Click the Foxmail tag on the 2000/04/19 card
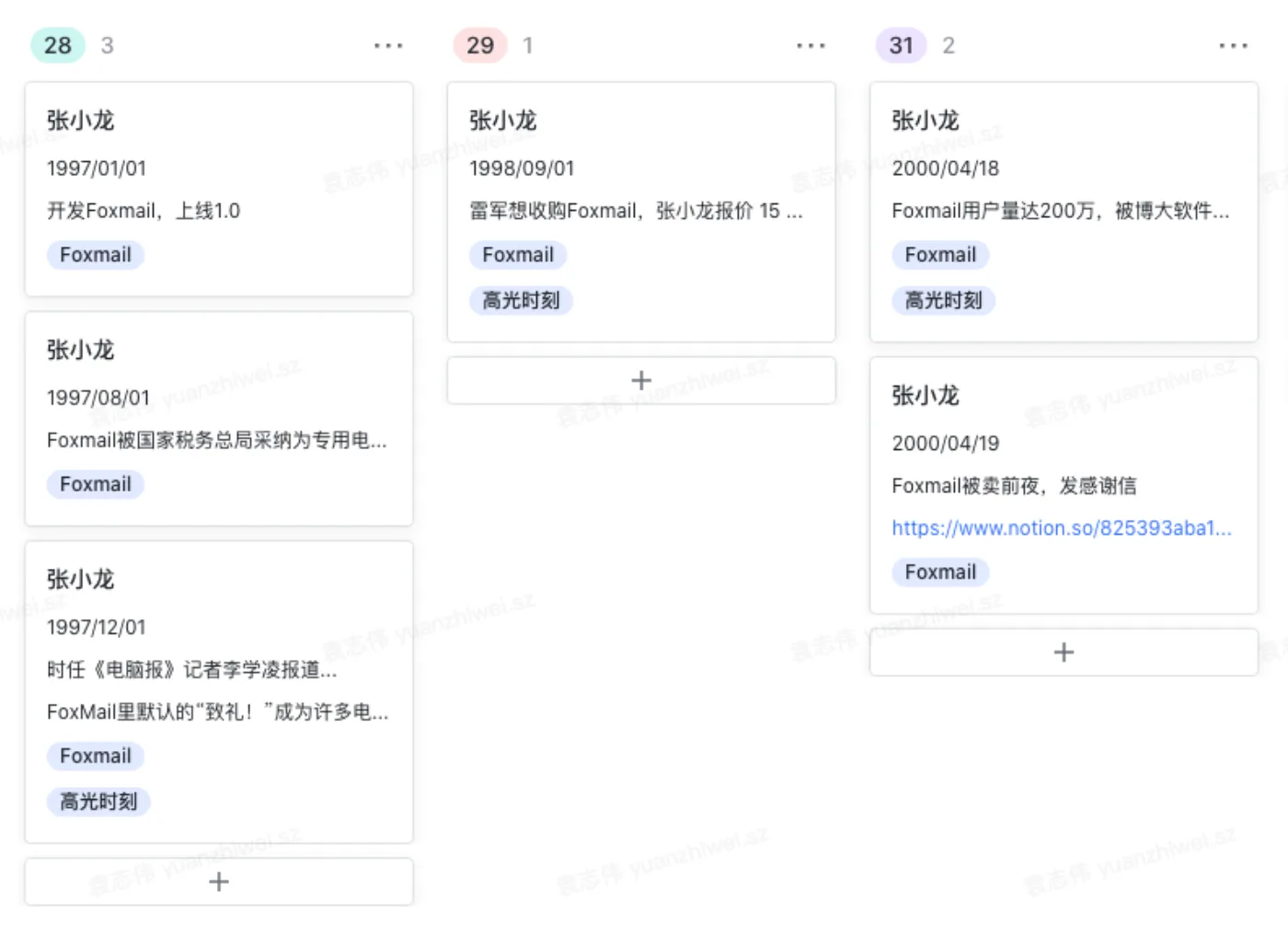The width and height of the screenshot is (1288, 948). click(x=940, y=572)
